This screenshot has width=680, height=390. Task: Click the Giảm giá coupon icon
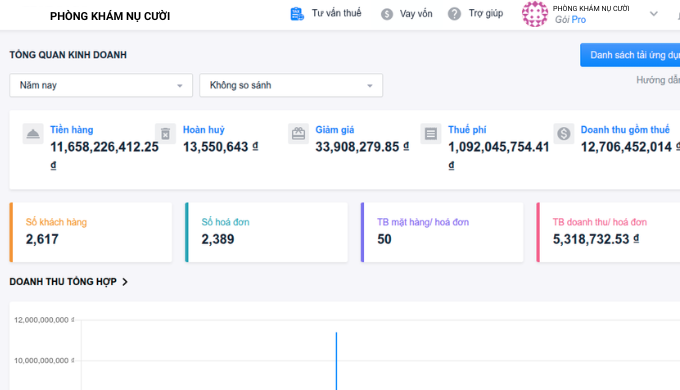[x=298, y=134]
